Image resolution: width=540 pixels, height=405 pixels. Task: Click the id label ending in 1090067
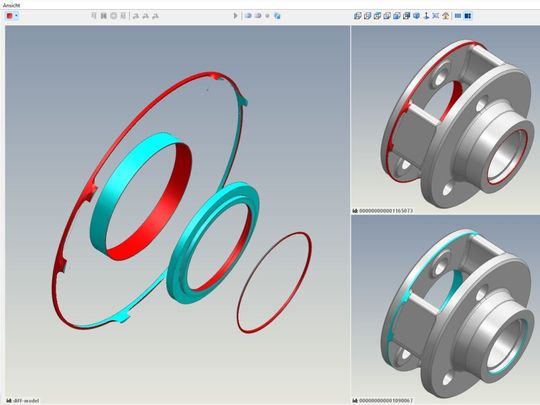click(x=383, y=401)
